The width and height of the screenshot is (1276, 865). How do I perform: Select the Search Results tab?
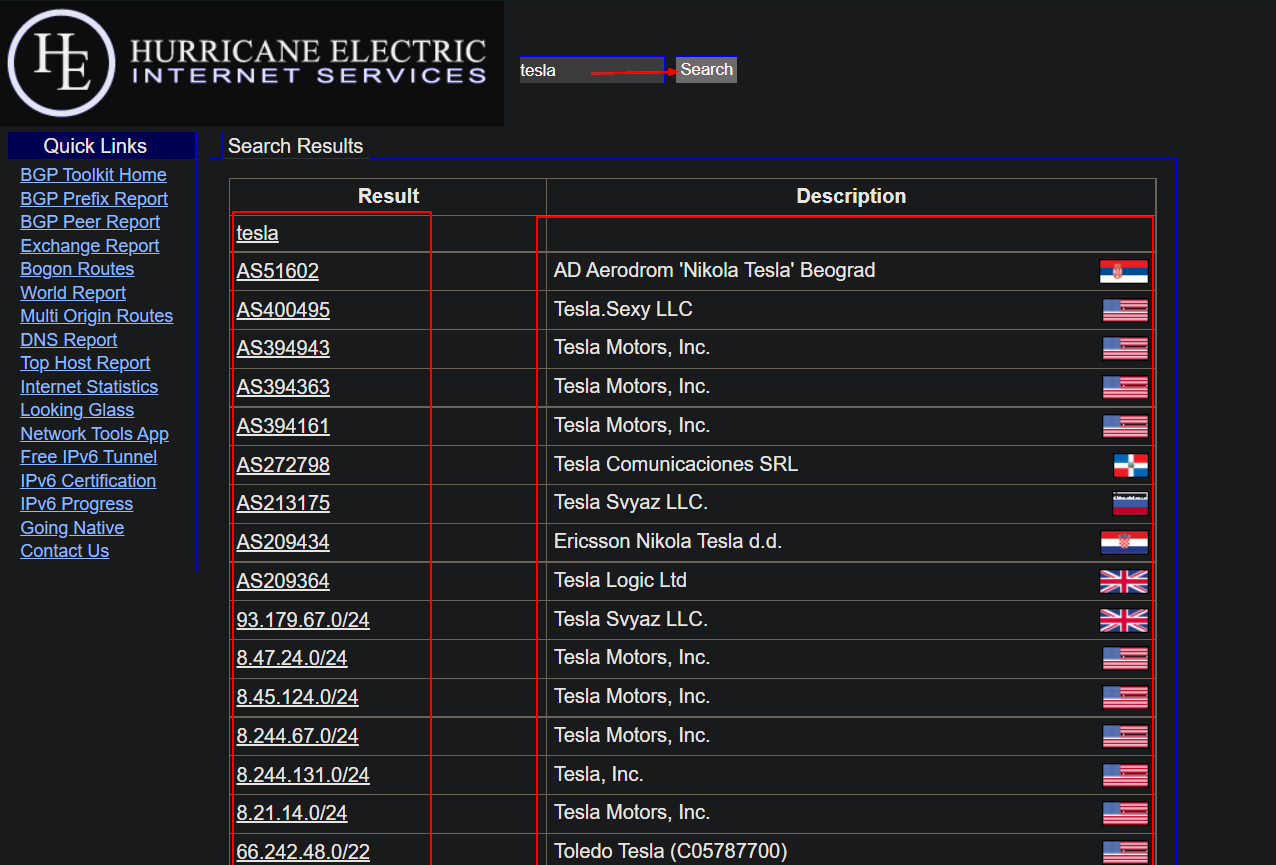pyautogui.click(x=295, y=146)
